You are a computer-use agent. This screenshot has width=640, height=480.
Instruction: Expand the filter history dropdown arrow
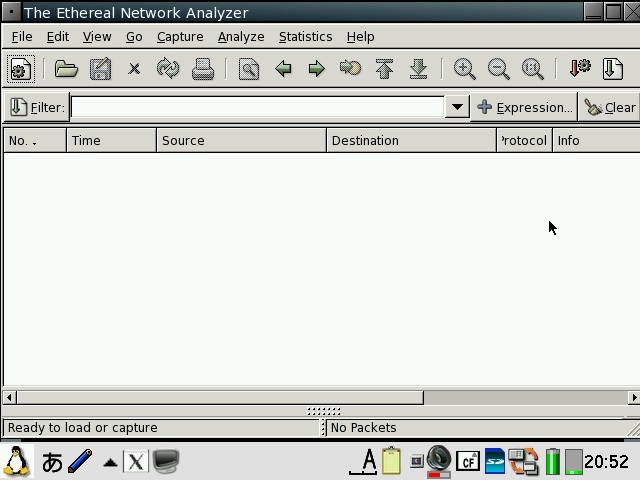pos(457,107)
